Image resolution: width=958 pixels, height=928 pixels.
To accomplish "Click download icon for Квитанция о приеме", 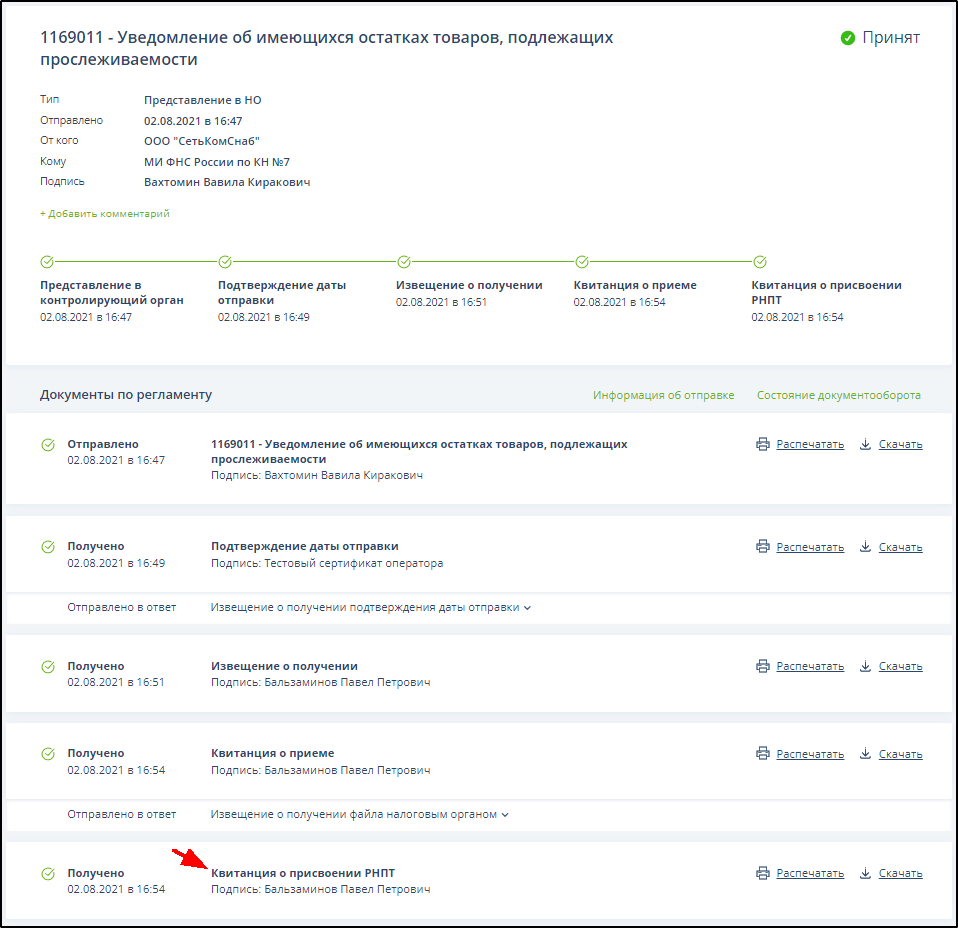I will coord(866,754).
